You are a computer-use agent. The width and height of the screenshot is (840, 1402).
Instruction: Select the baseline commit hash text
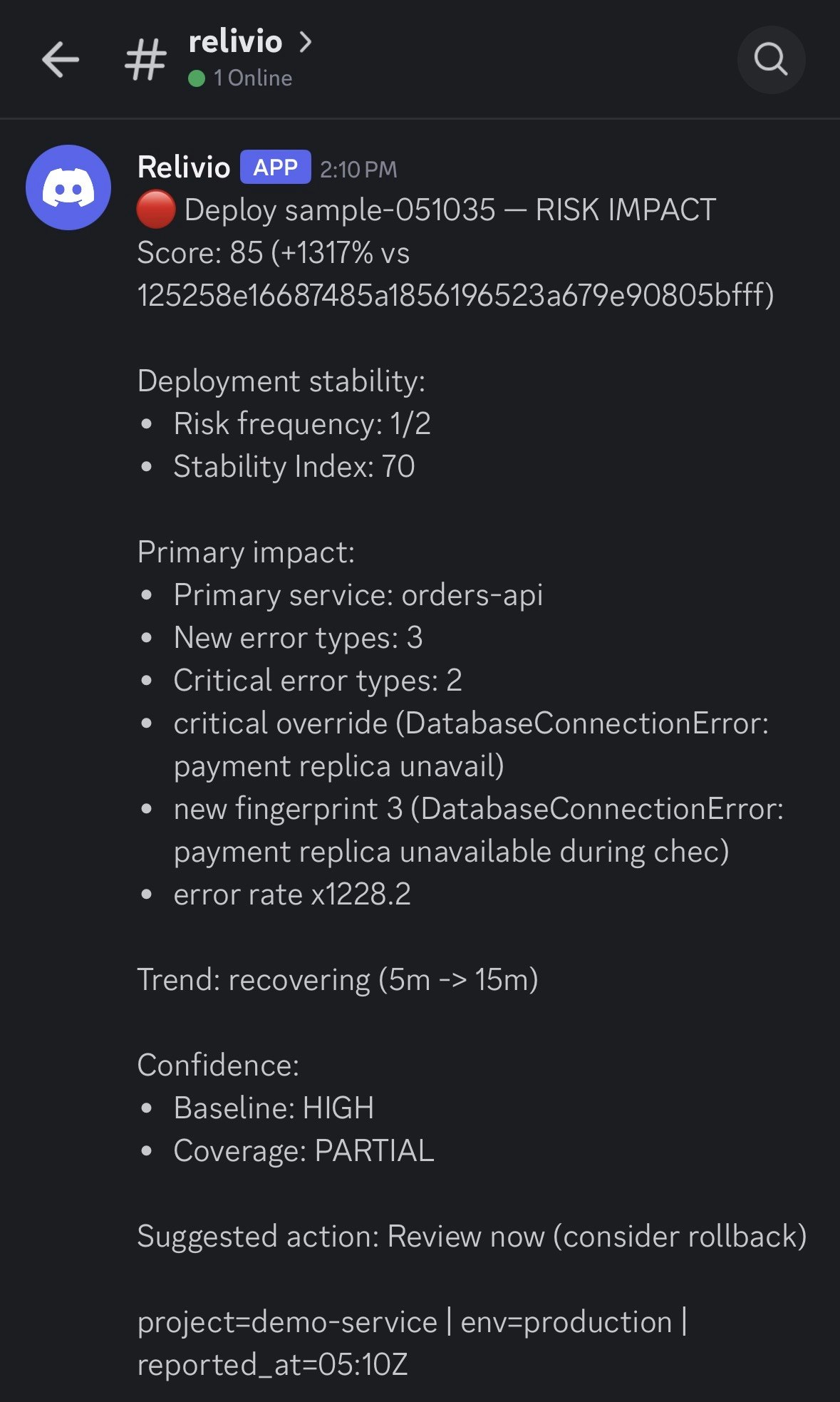click(456, 291)
